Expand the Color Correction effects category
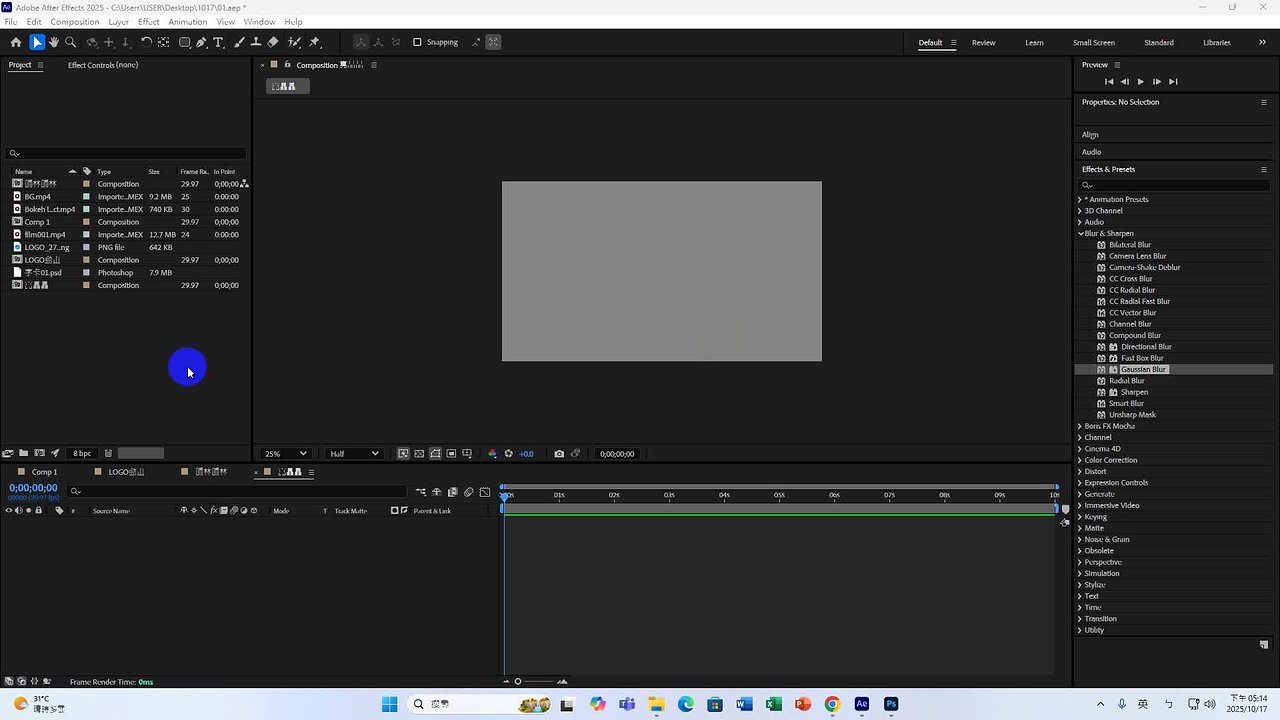Viewport: 1280px width, 720px height. pyautogui.click(x=1113, y=459)
